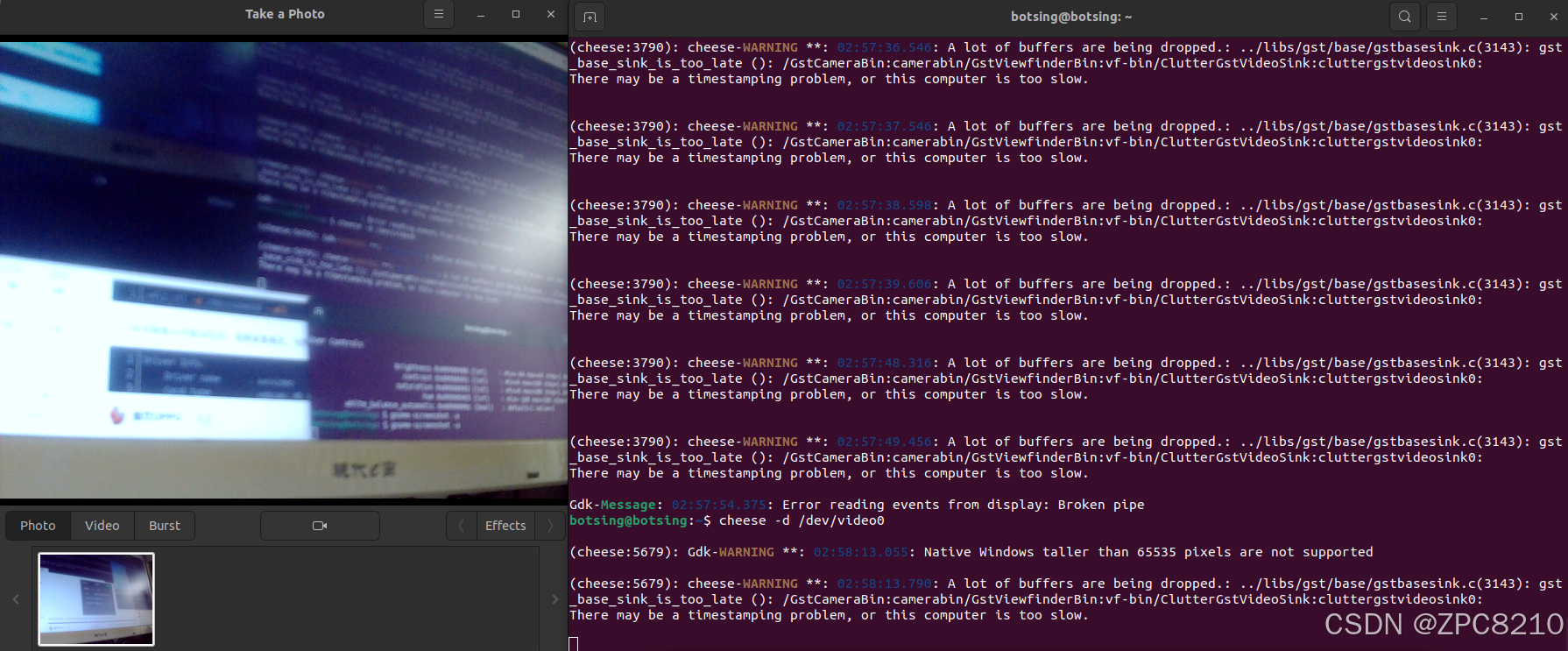Click the botsing@botsing prompt text
The height and width of the screenshot is (651, 1568).
[x=628, y=520]
